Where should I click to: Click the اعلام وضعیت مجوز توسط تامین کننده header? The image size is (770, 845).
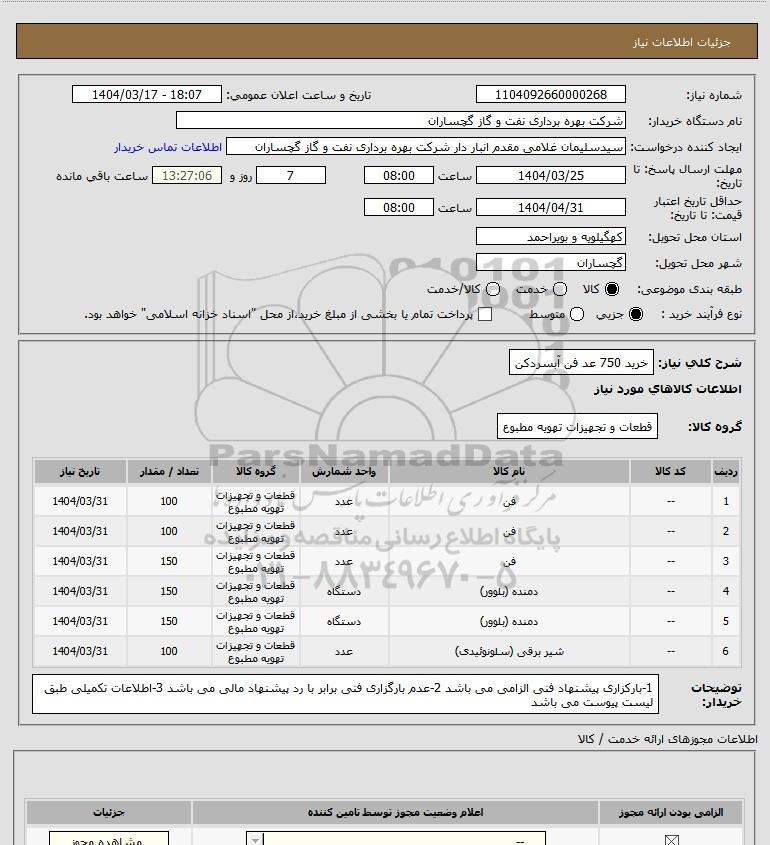click(396, 812)
